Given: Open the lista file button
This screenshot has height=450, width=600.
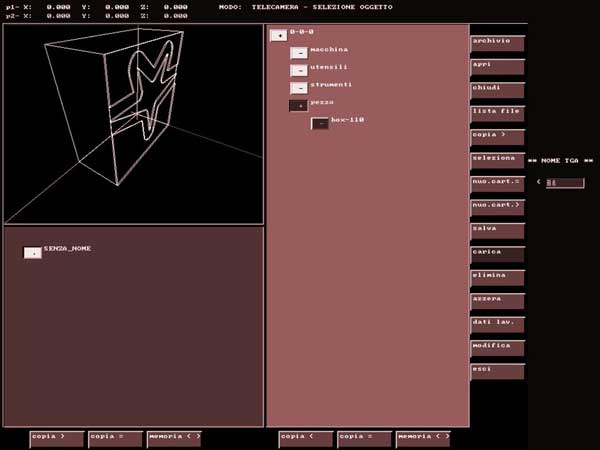Looking at the screenshot, I should click(x=497, y=114).
